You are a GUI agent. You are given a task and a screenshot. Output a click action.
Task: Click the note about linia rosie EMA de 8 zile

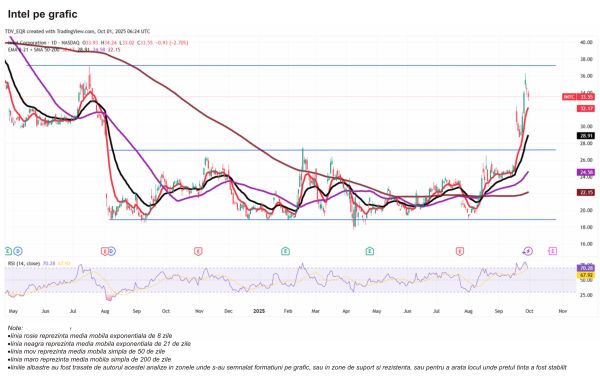tap(90, 336)
